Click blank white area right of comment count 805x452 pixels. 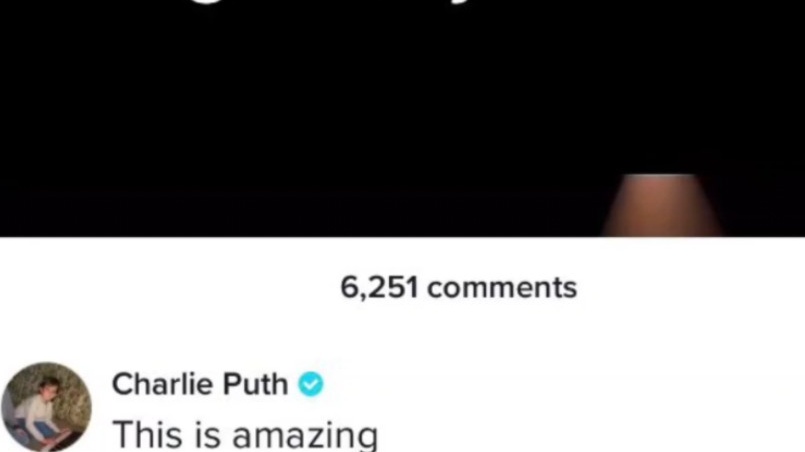click(x=691, y=287)
